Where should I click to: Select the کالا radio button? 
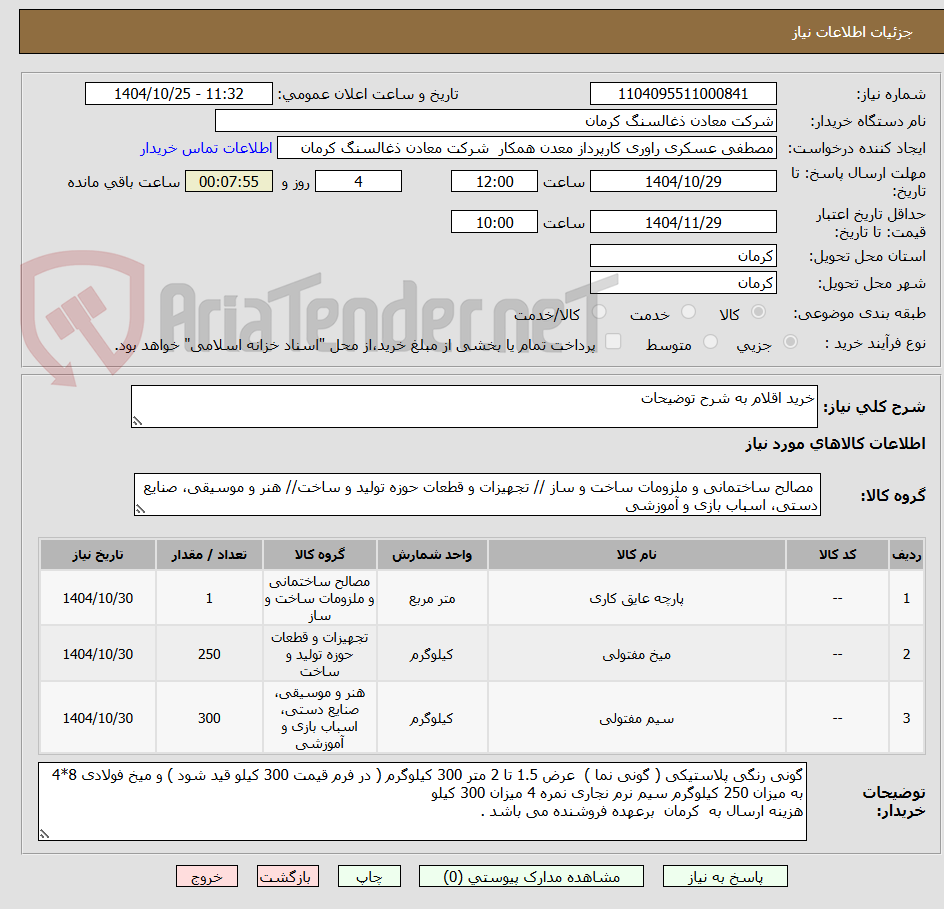pyautogui.click(x=759, y=312)
